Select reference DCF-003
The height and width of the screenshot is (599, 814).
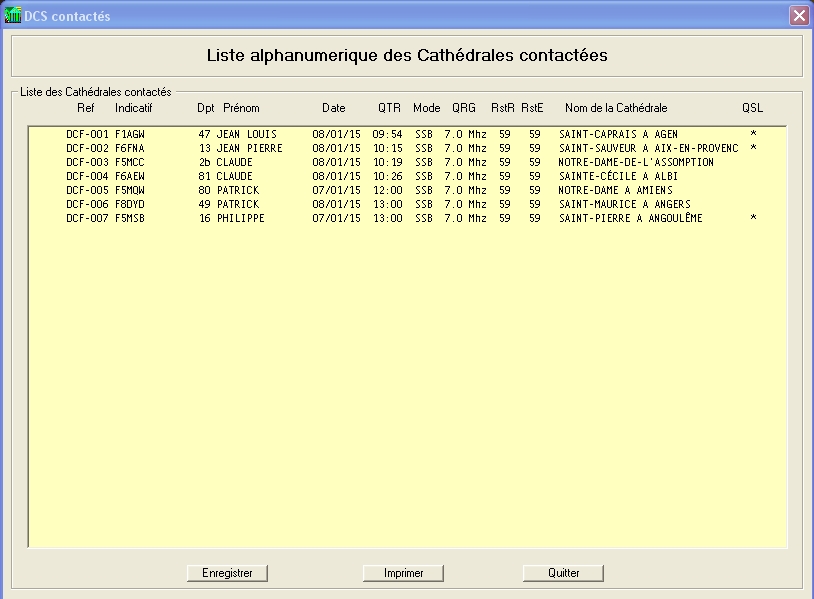87,162
